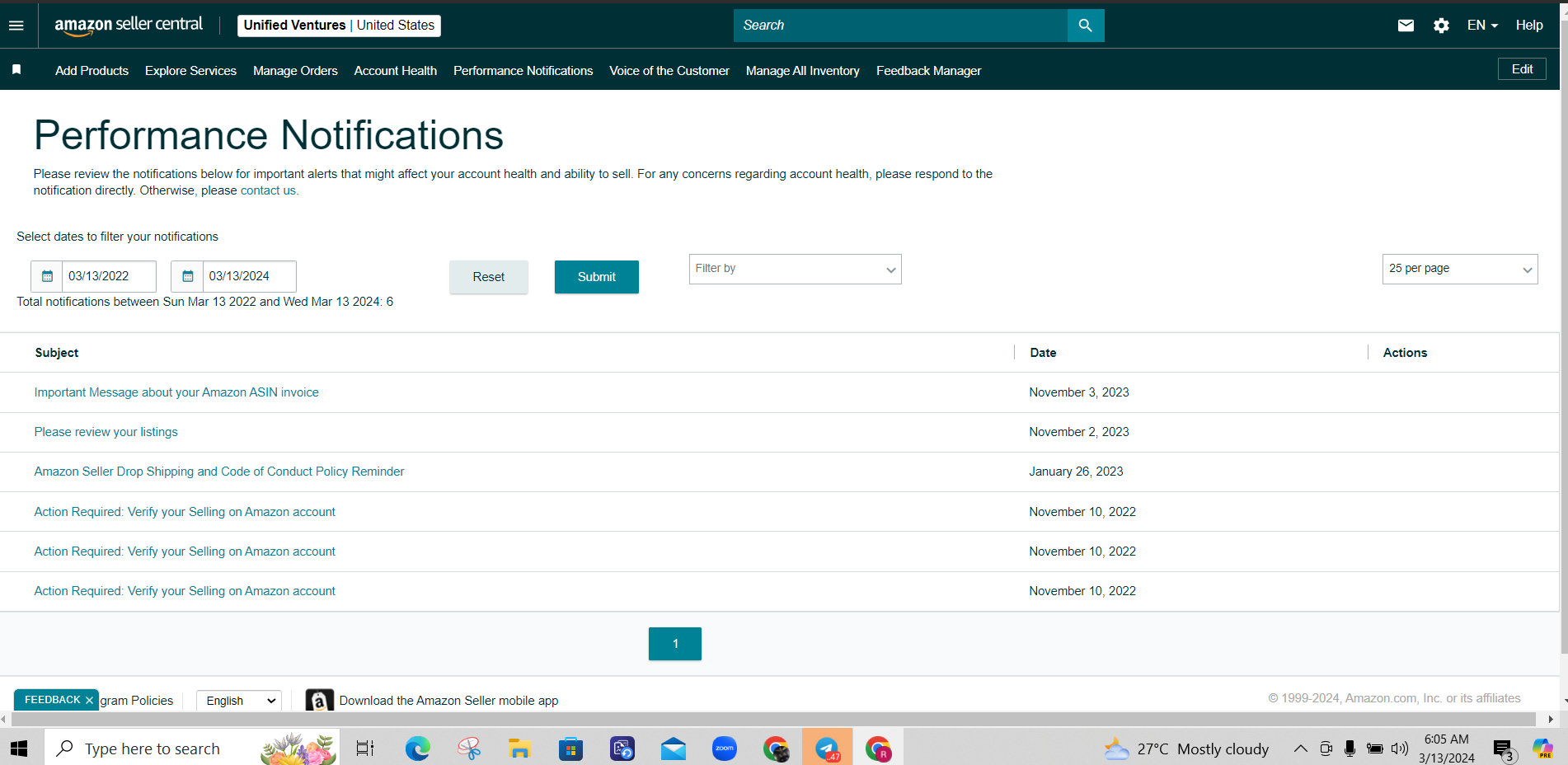The height and width of the screenshot is (765, 1568).
Task: Open Microsoft Store from taskbar
Action: [570, 749]
